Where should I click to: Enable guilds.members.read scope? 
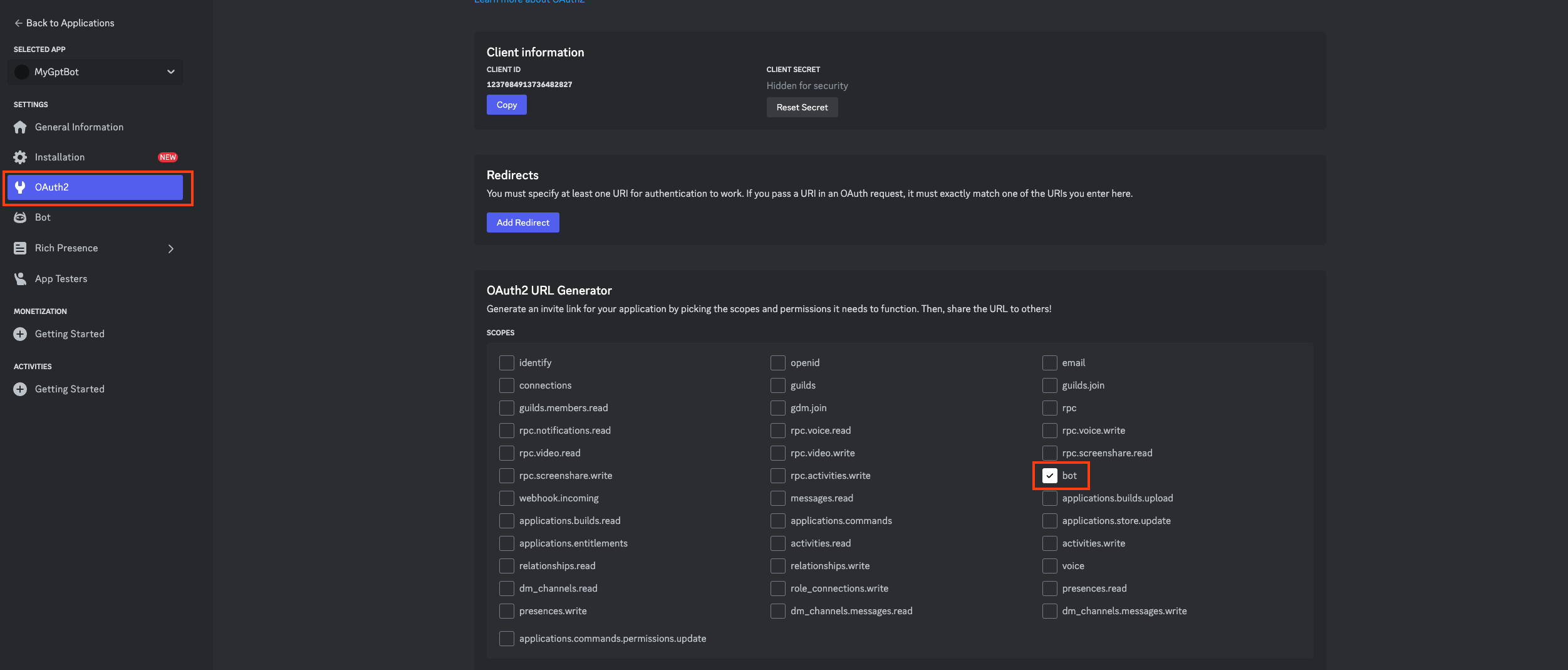[507, 408]
